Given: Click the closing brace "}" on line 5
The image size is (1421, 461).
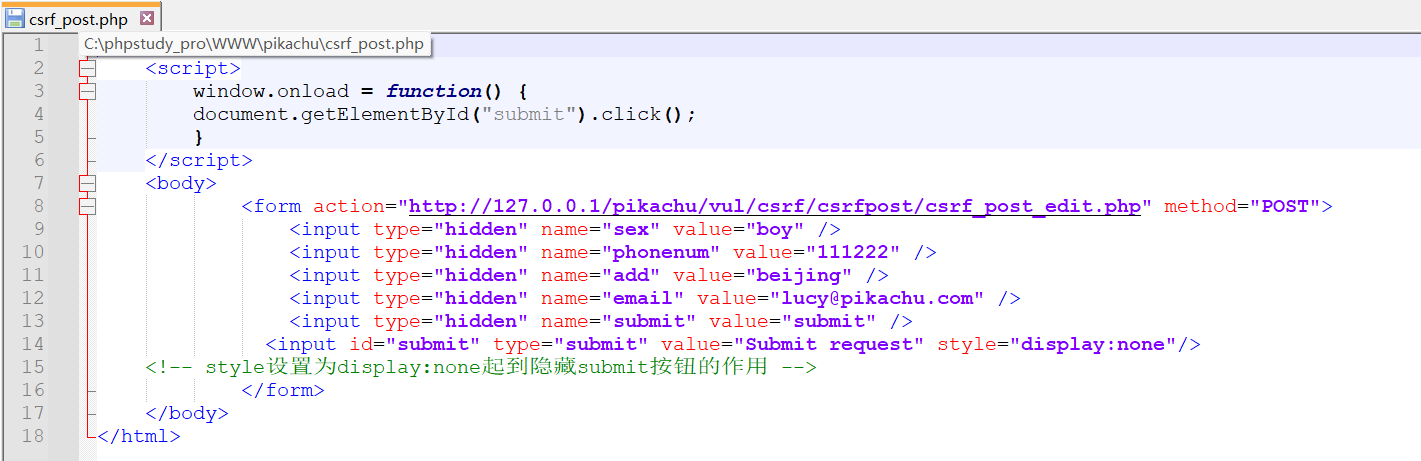Looking at the screenshot, I should coord(199,137).
